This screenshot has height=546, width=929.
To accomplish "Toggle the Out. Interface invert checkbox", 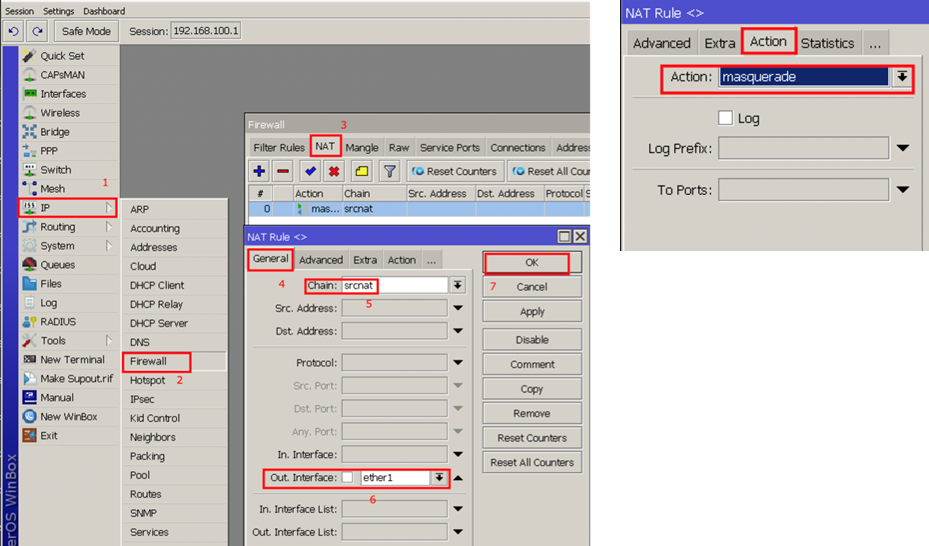I will [x=347, y=477].
